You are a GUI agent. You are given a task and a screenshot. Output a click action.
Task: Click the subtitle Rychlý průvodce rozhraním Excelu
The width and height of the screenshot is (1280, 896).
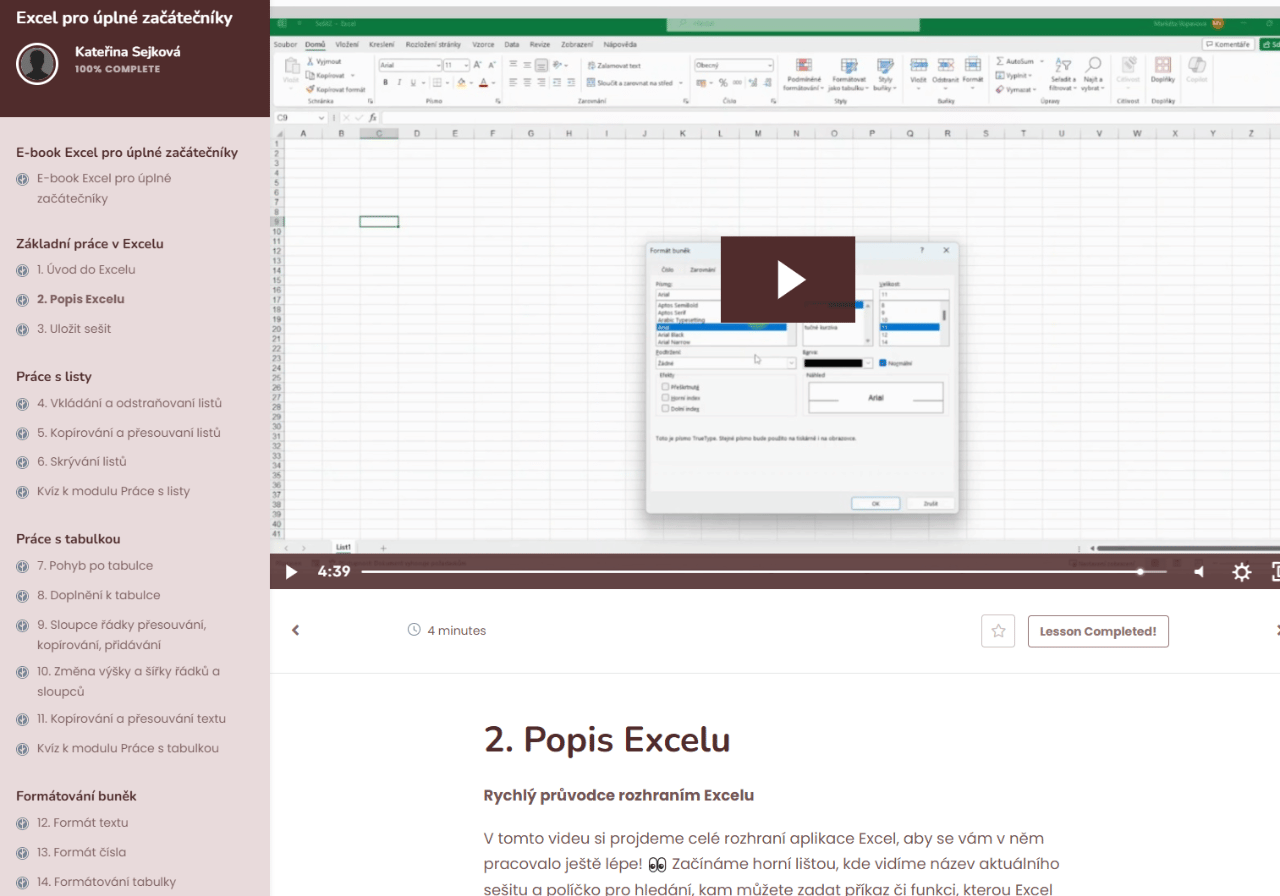point(619,796)
